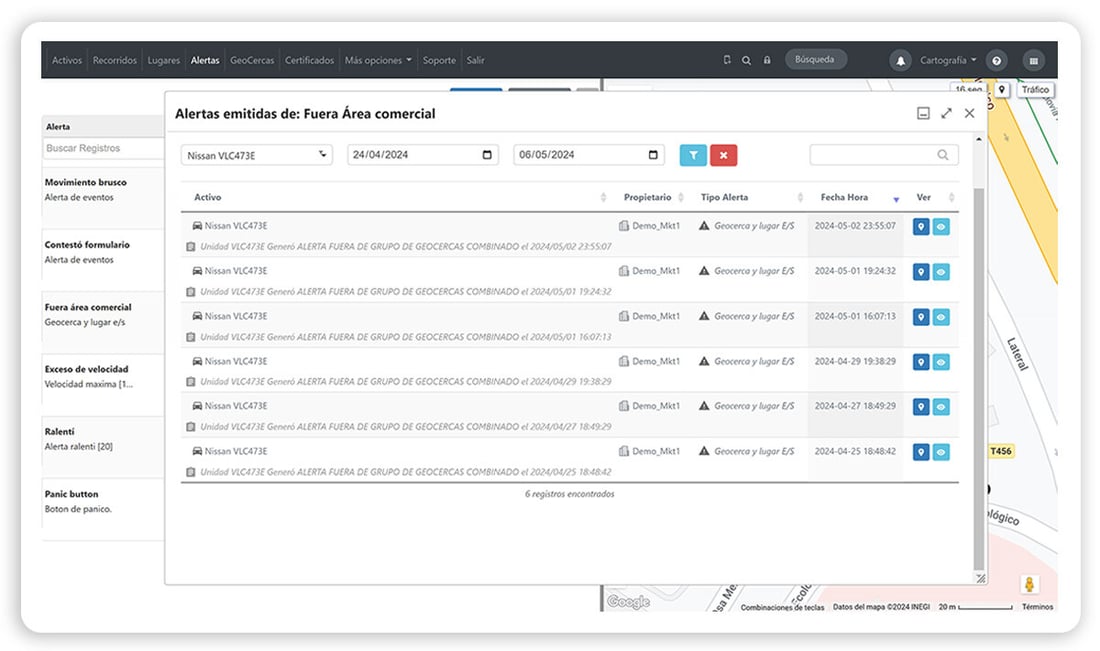Apply the blue filter button
The image size is (1100, 651).
[693, 155]
